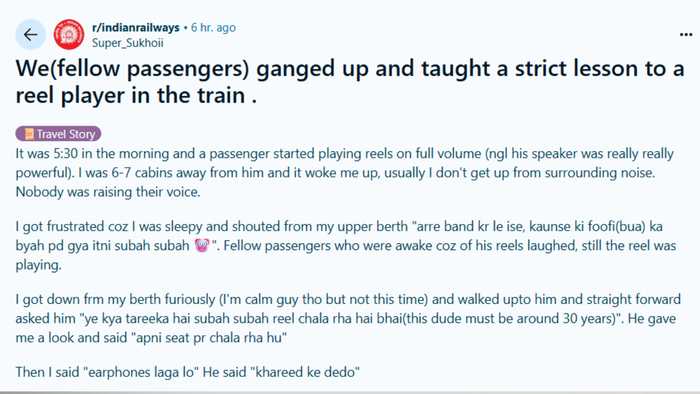Click the quote 'apni seat pr chala rha hu'
This screenshot has width=700, height=394.
[x=208, y=337]
